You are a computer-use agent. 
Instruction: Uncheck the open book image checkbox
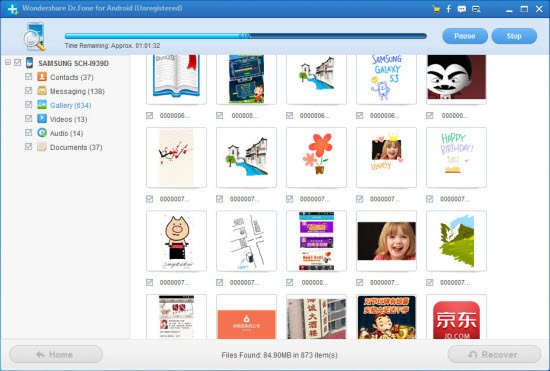[x=149, y=115]
